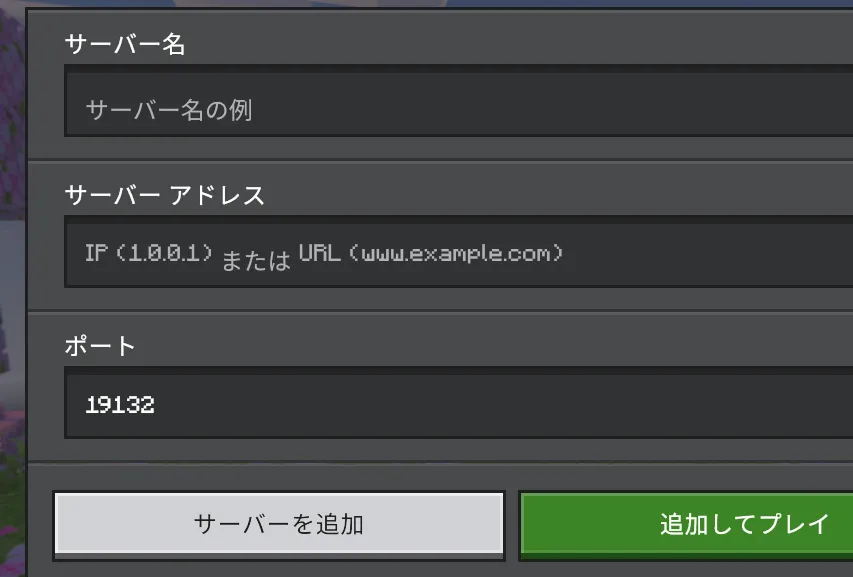Click empty space right of example.com placeholder
Screen dimensions: 853x577
click(x=707, y=253)
